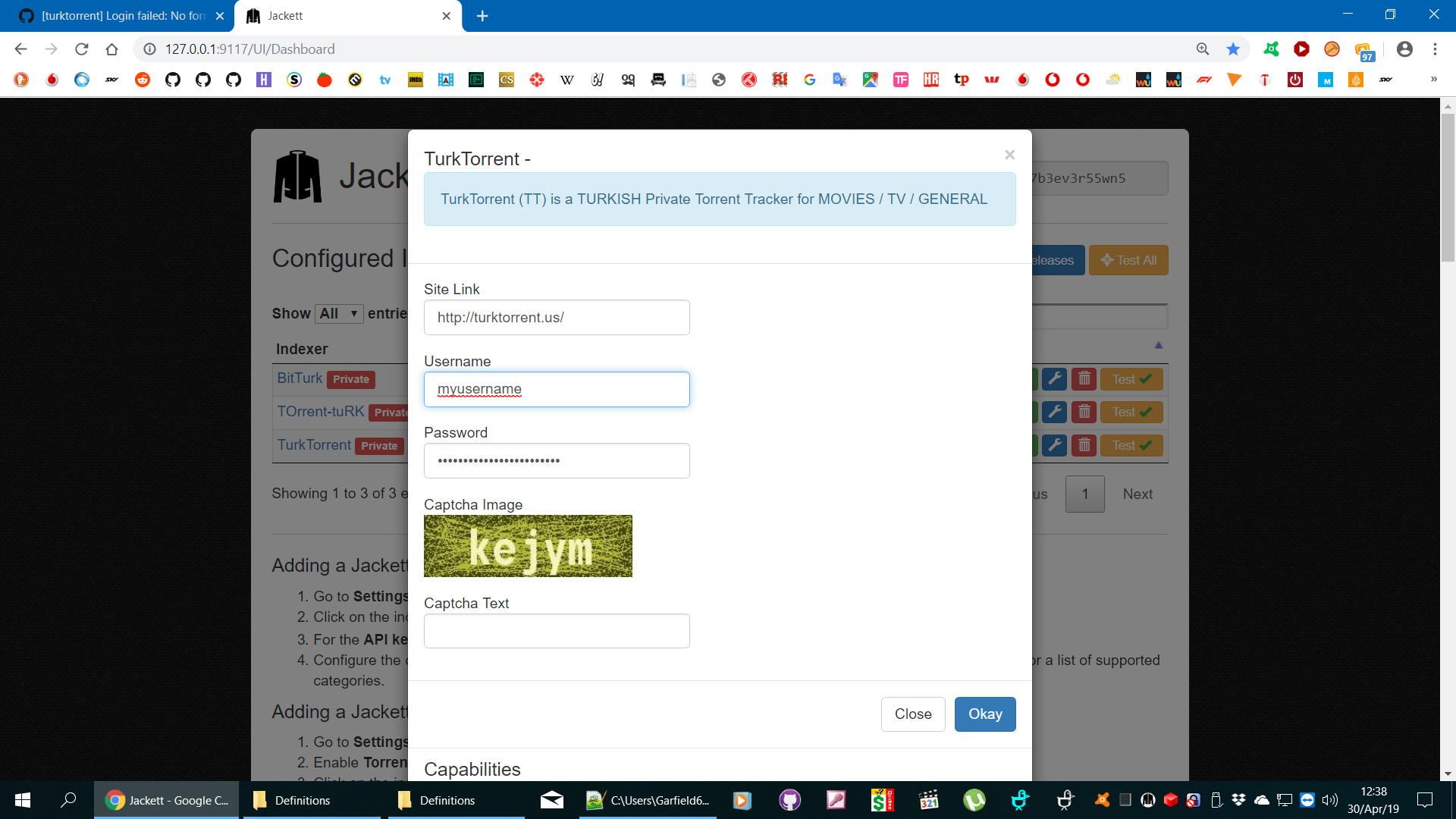Open the Show entries dropdown
This screenshot has width=1456, height=819.
338,313
